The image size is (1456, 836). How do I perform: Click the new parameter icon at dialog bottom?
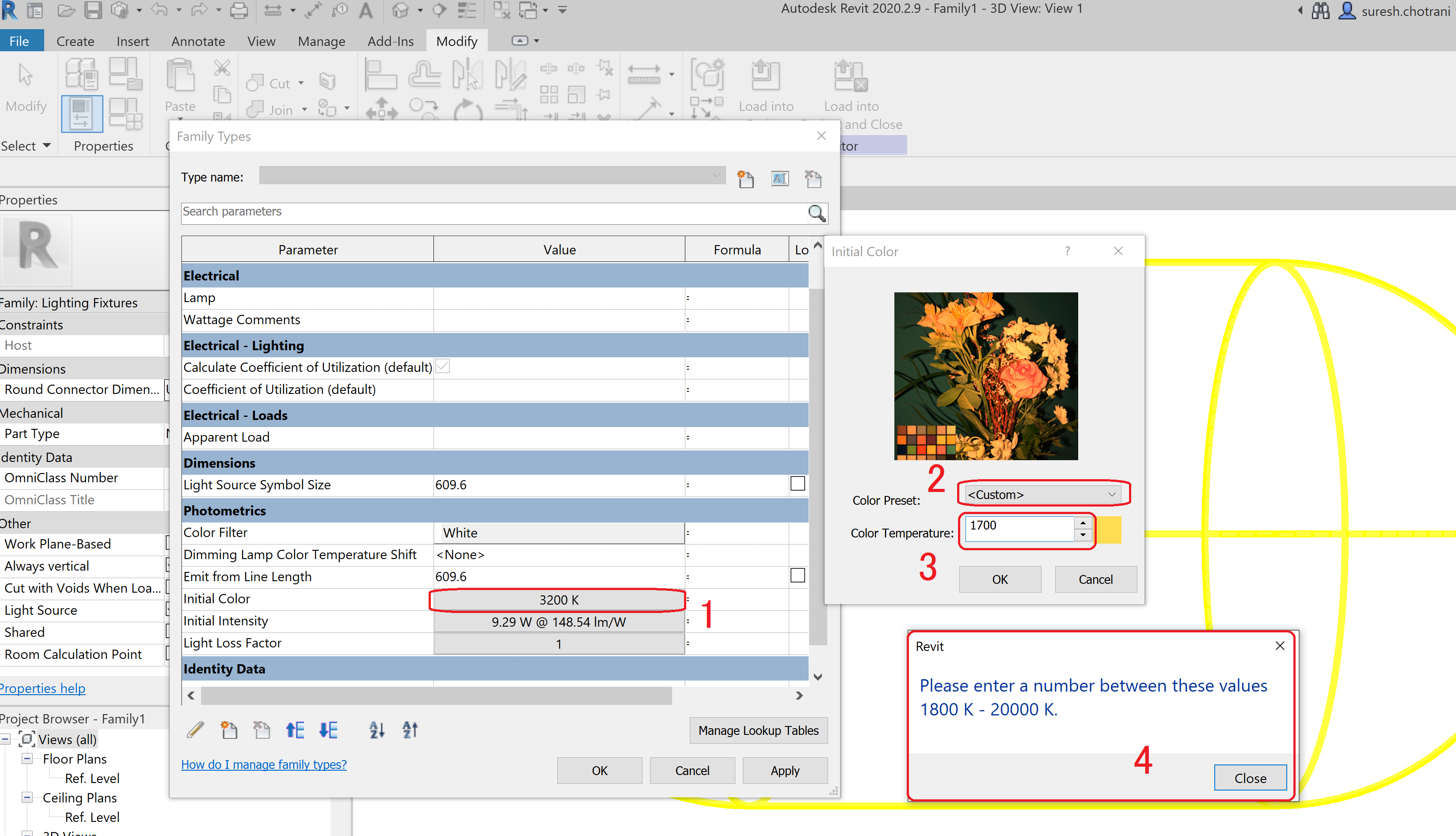point(228,730)
